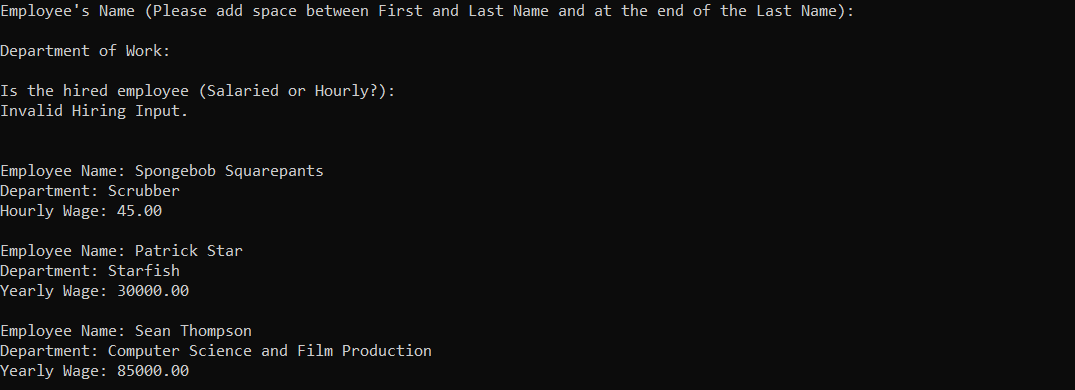This screenshot has width=1075, height=390.
Task: Click the value "85000.00"
Action: pos(153,371)
